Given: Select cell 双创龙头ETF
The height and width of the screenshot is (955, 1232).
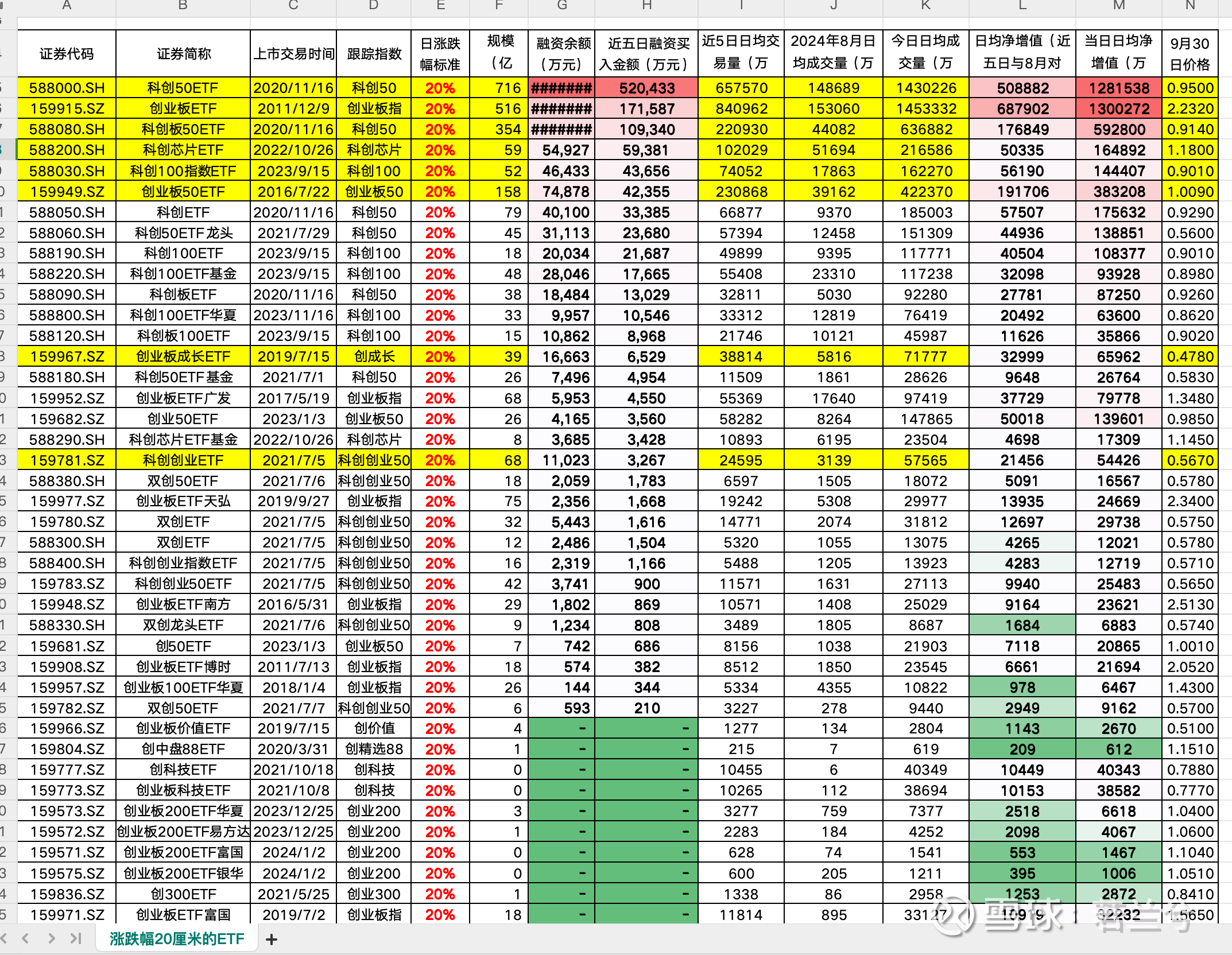Looking at the screenshot, I should click(183, 625).
